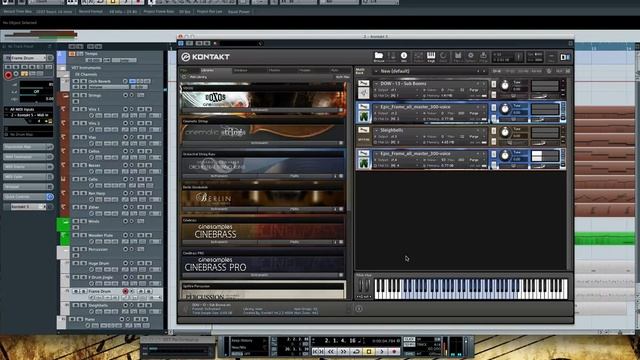Click Play in Cubase transport bar
This screenshot has width=640, height=360.
click(381, 351)
